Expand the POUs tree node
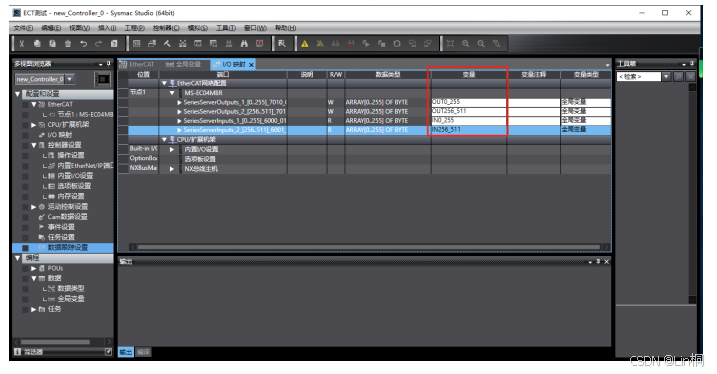Screen dimensions: 717x374 [x=33, y=268]
